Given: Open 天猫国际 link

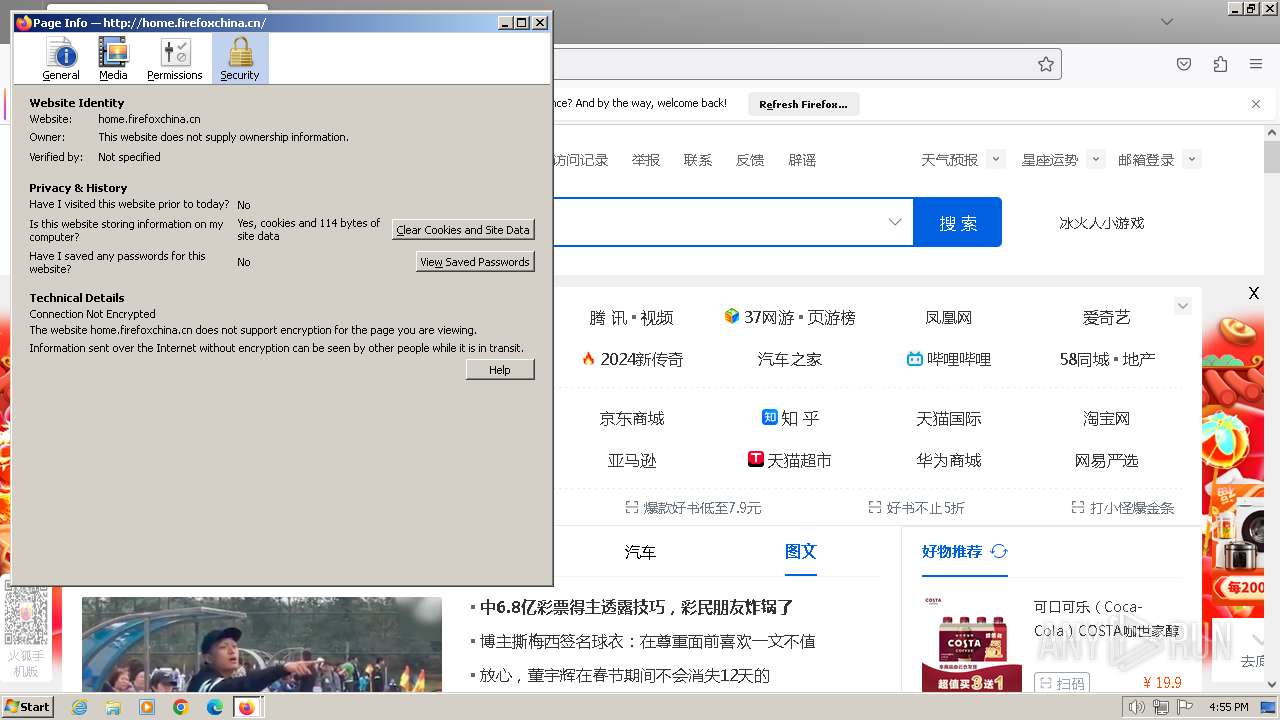Looking at the screenshot, I should point(949,419).
